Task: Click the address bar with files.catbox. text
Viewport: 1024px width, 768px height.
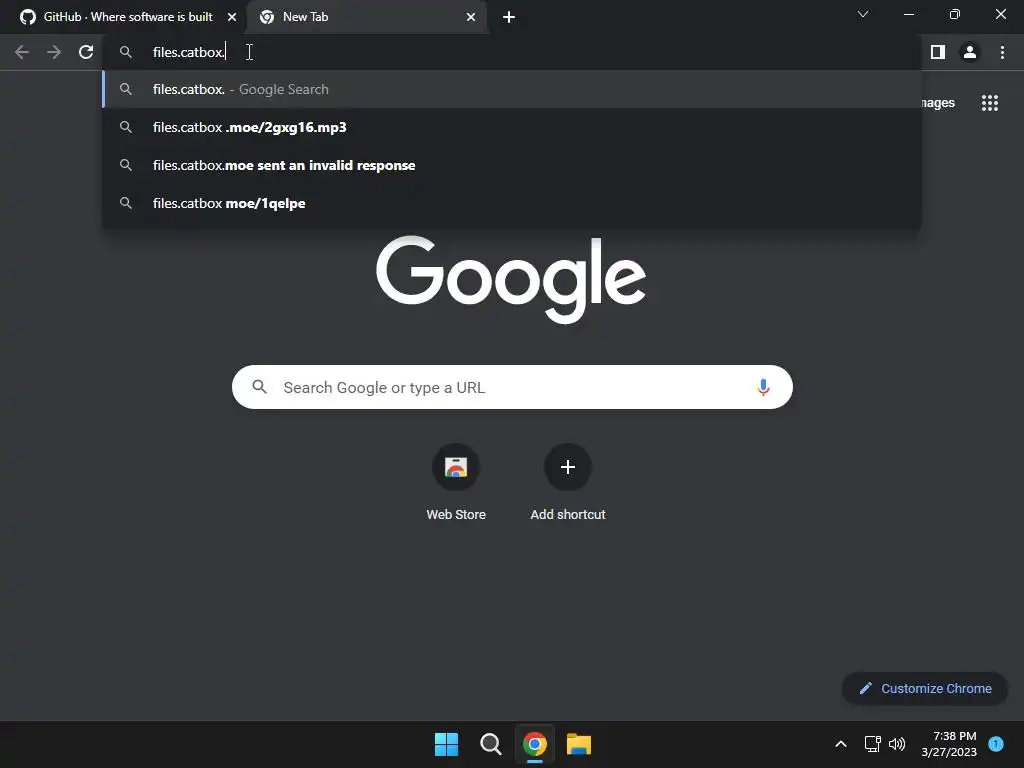Action: point(512,52)
